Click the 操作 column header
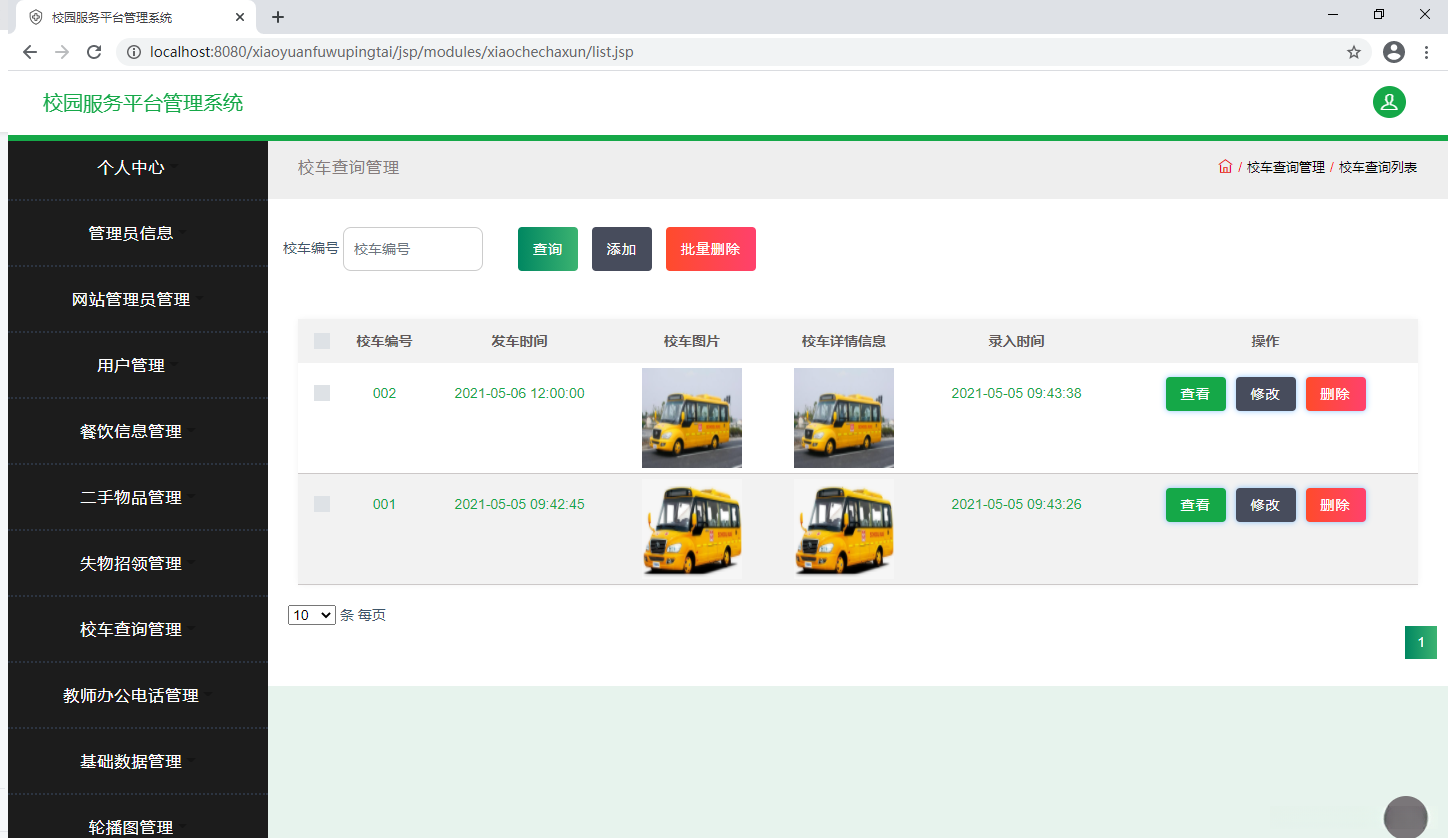Viewport: 1448px width, 838px height. point(1265,341)
